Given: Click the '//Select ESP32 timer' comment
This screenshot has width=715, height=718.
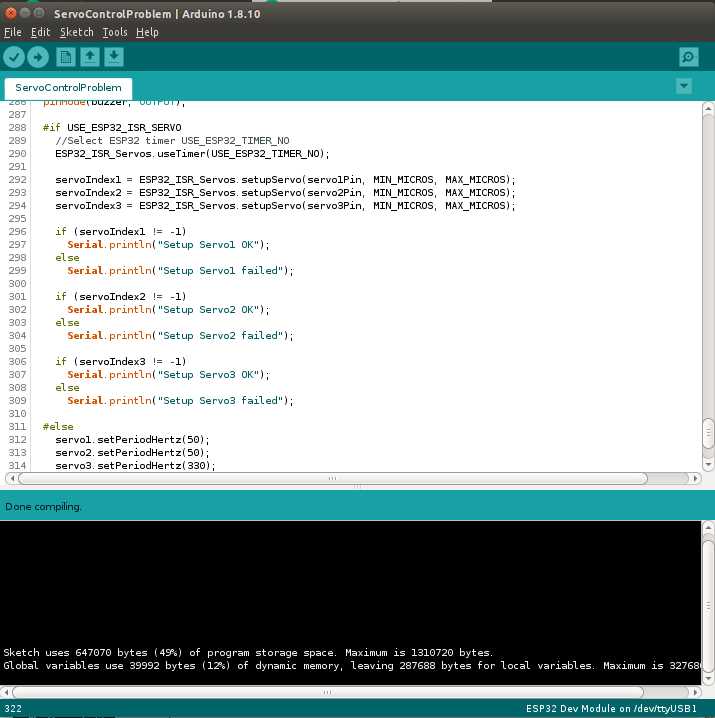Looking at the screenshot, I should 172,141.
